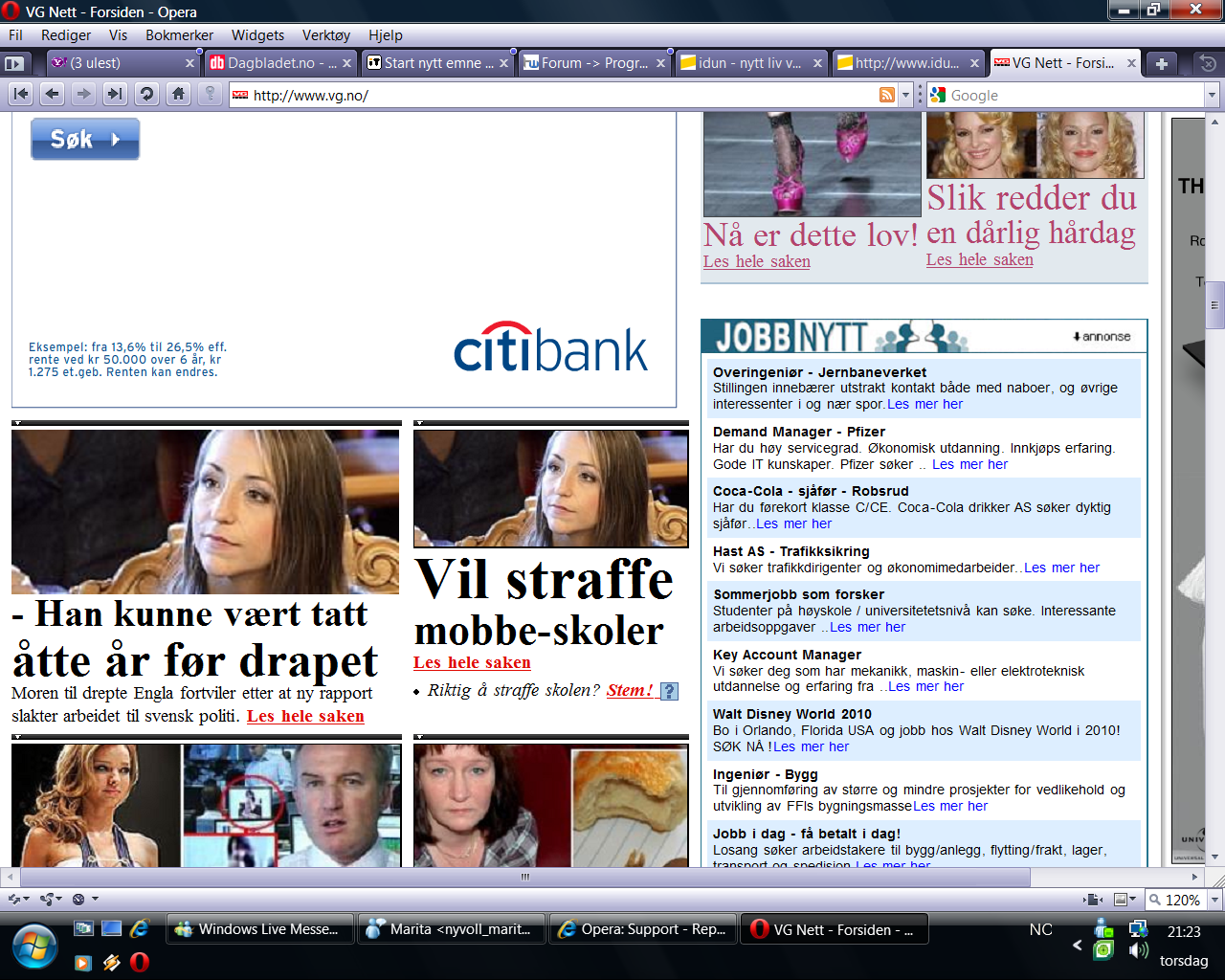Switch to 'Opera: Support - Rep...' taskbar window
The image size is (1225, 980).
point(643,929)
